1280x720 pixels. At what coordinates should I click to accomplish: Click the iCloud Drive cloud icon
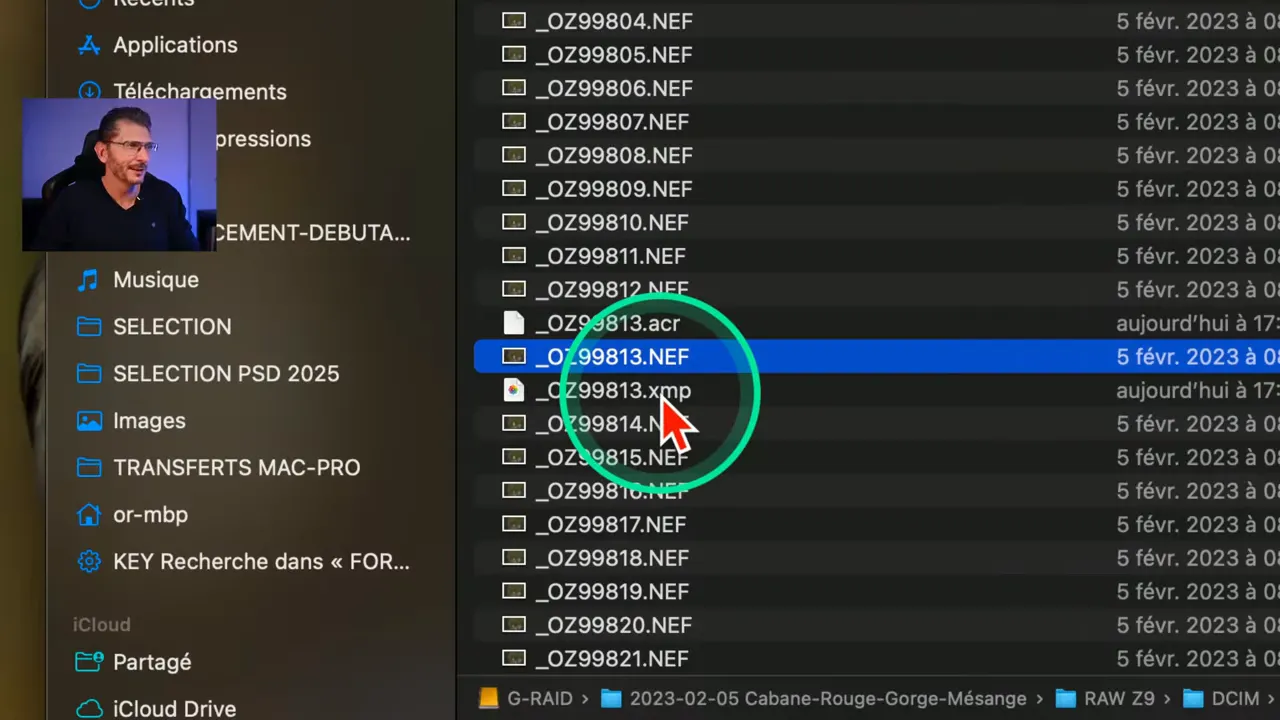(89, 709)
